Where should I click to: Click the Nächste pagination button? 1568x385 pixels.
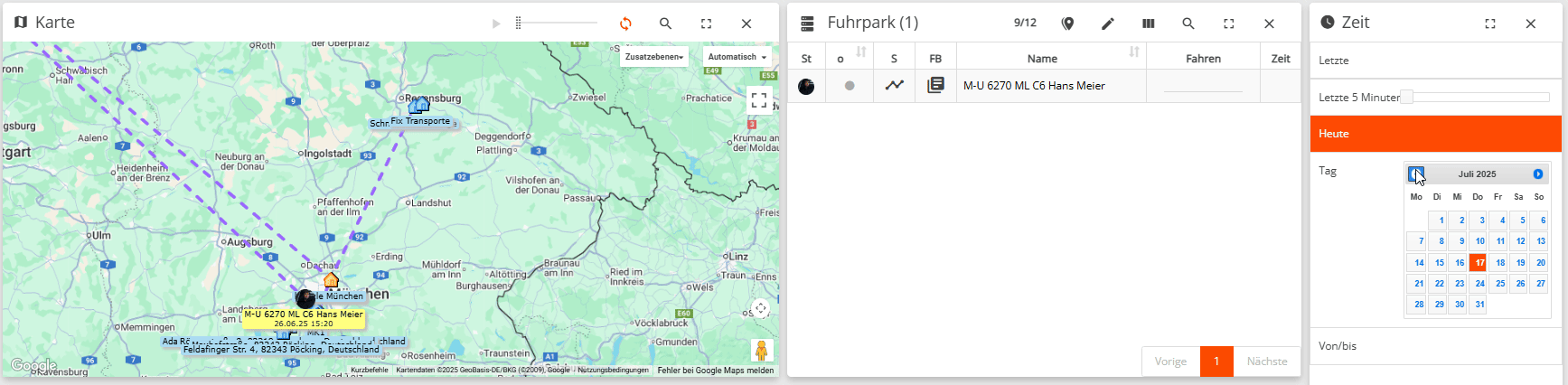(x=1267, y=362)
